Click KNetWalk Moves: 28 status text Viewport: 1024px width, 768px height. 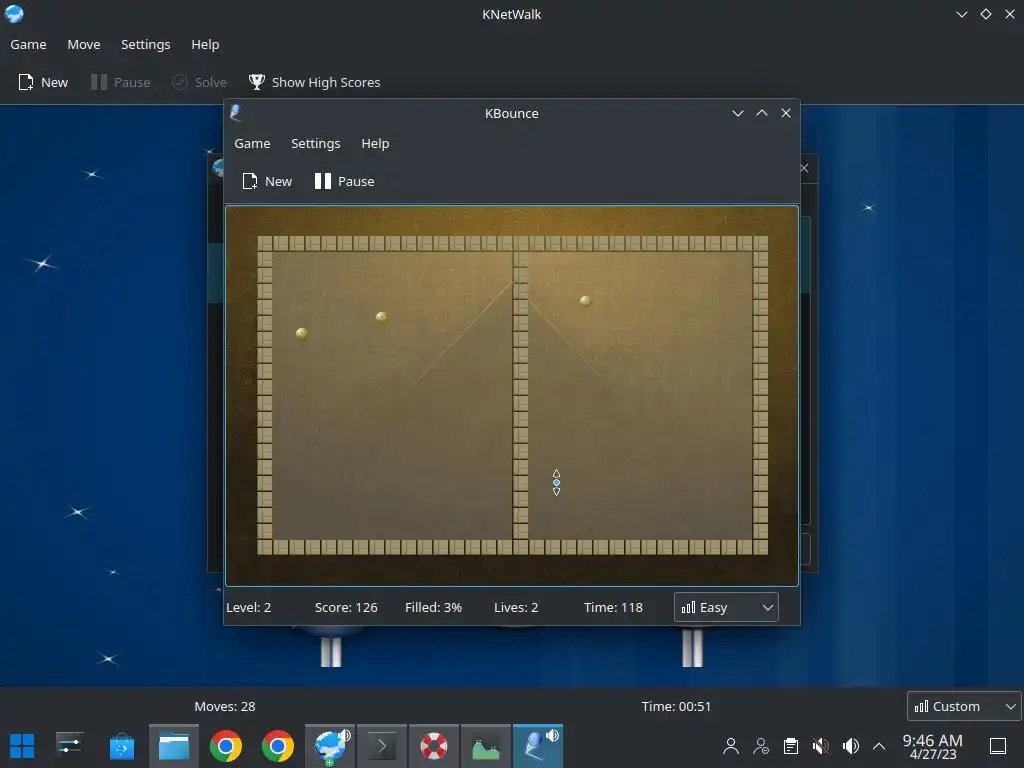225,706
